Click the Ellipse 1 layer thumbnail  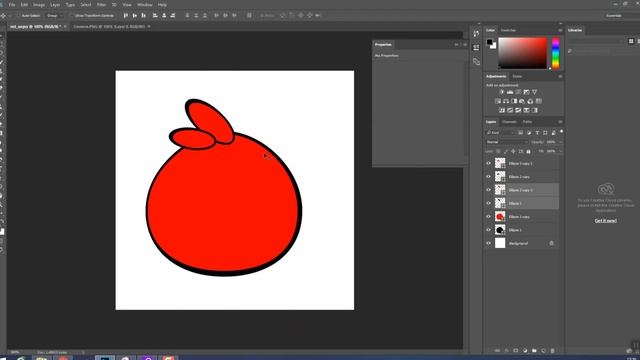(500, 230)
